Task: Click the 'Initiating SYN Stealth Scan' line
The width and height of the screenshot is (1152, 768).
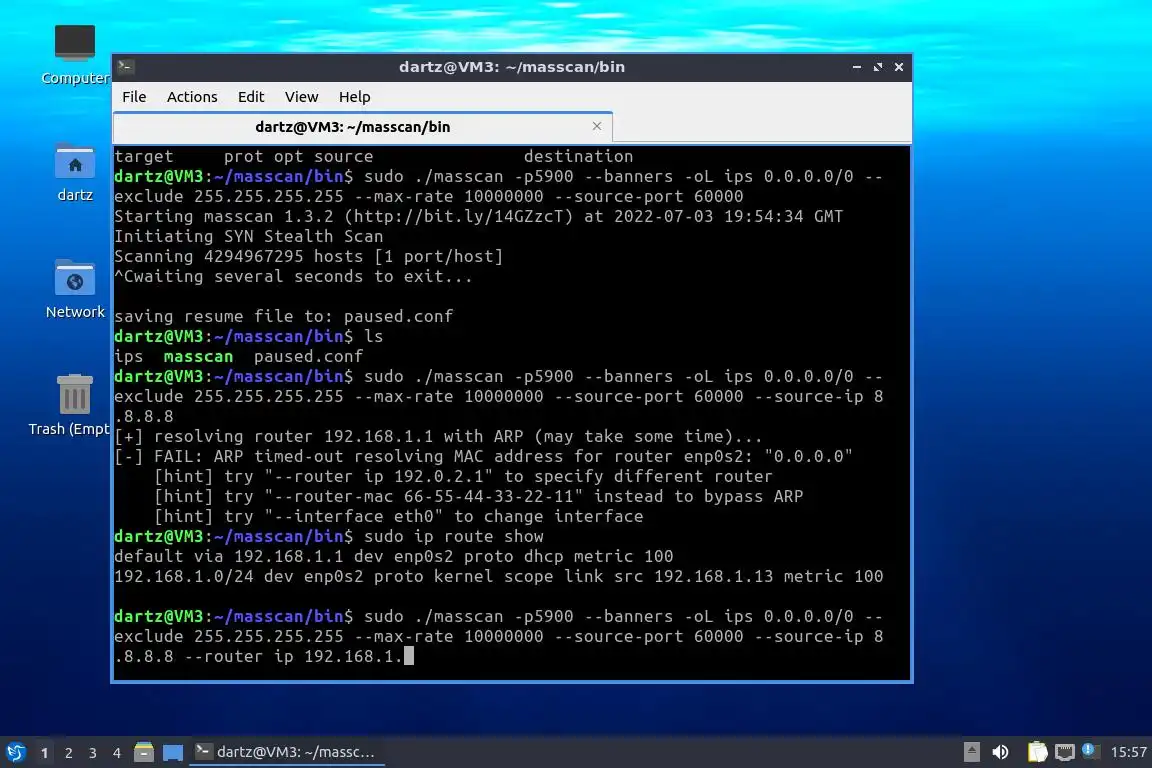Action: coord(248,237)
